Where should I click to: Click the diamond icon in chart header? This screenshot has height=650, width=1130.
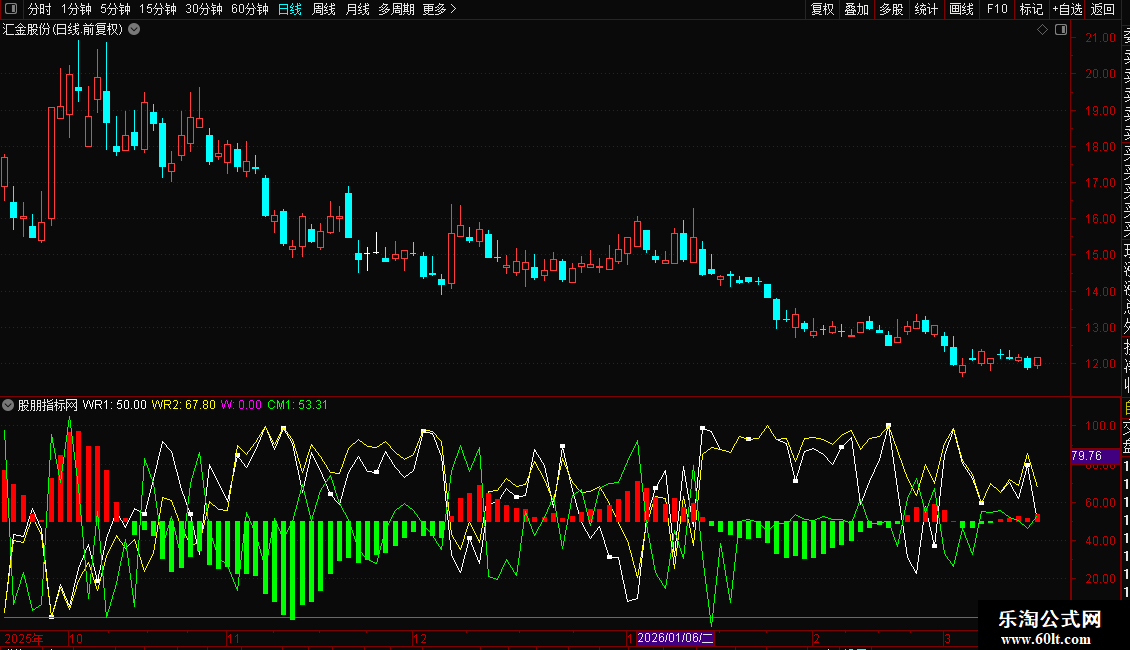pos(1043,30)
